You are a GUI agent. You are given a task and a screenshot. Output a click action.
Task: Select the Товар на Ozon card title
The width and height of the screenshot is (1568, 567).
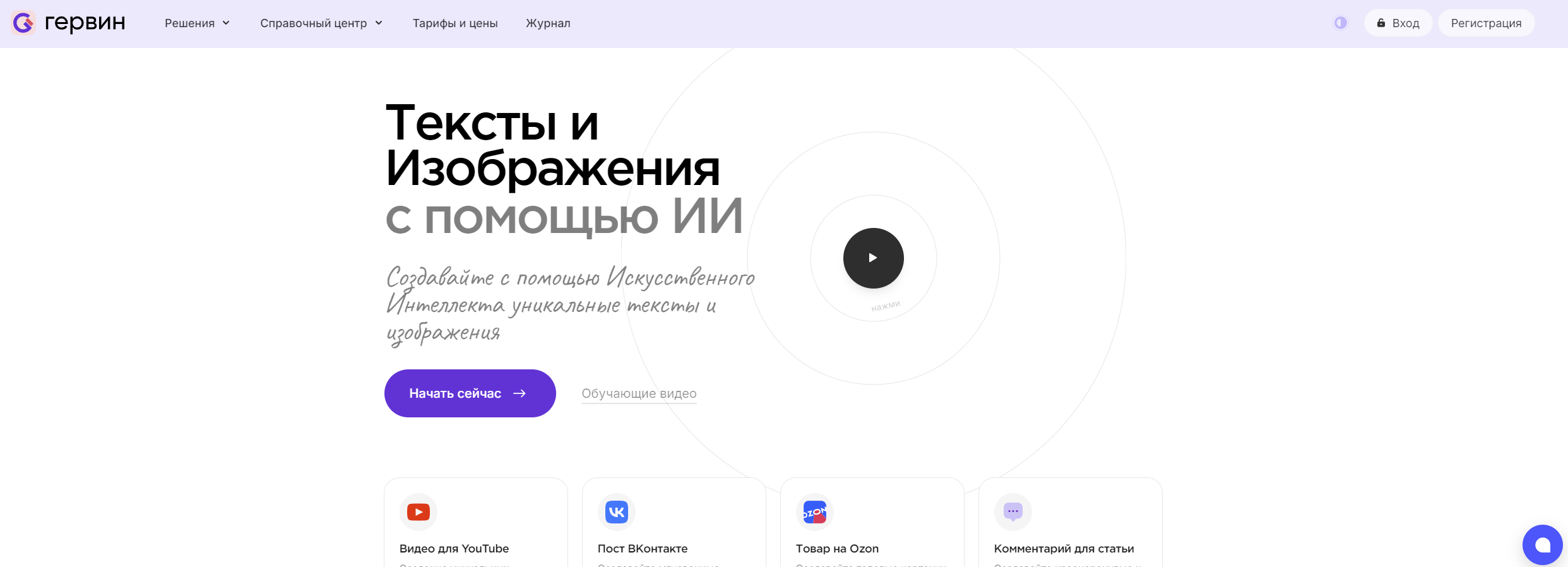click(837, 549)
